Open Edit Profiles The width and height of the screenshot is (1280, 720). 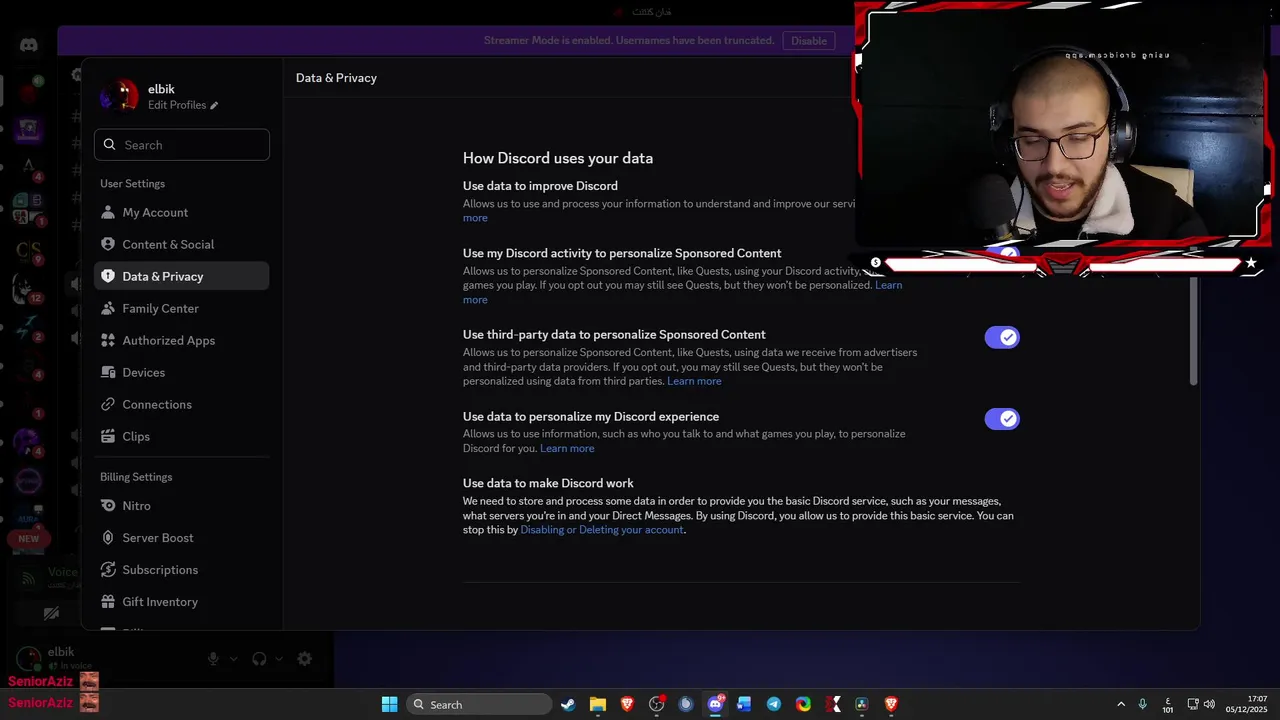coord(182,105)
